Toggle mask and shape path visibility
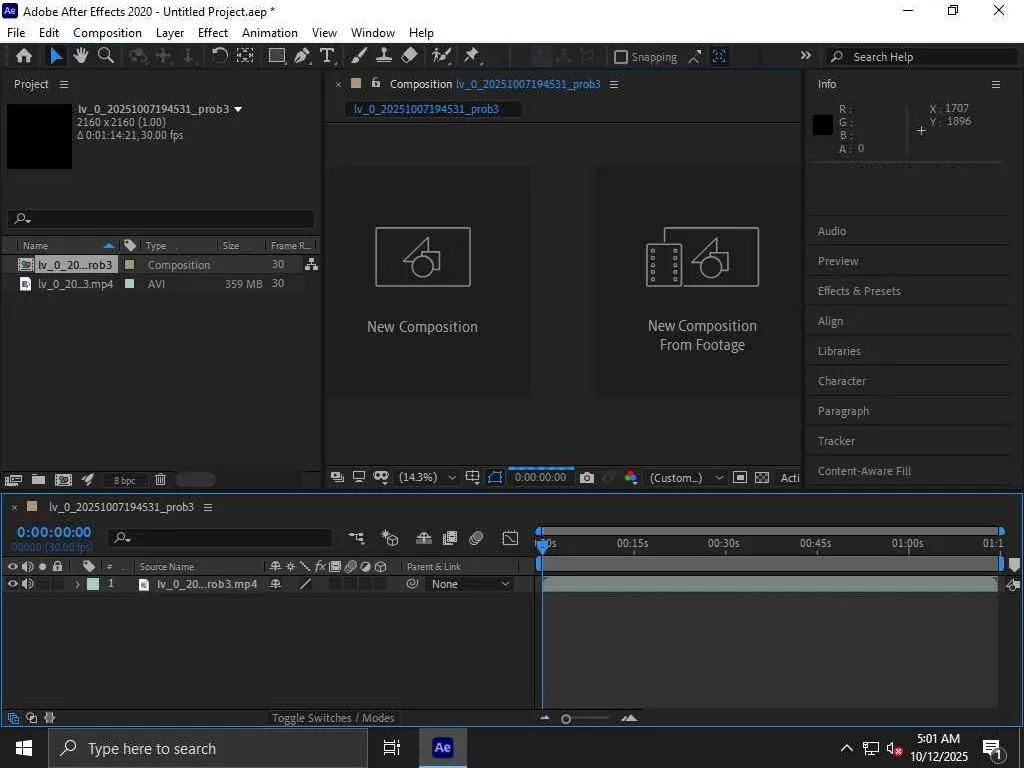The width and height of the screenshot is (1024, 768). pyautogui.click(x=495, y=478)
